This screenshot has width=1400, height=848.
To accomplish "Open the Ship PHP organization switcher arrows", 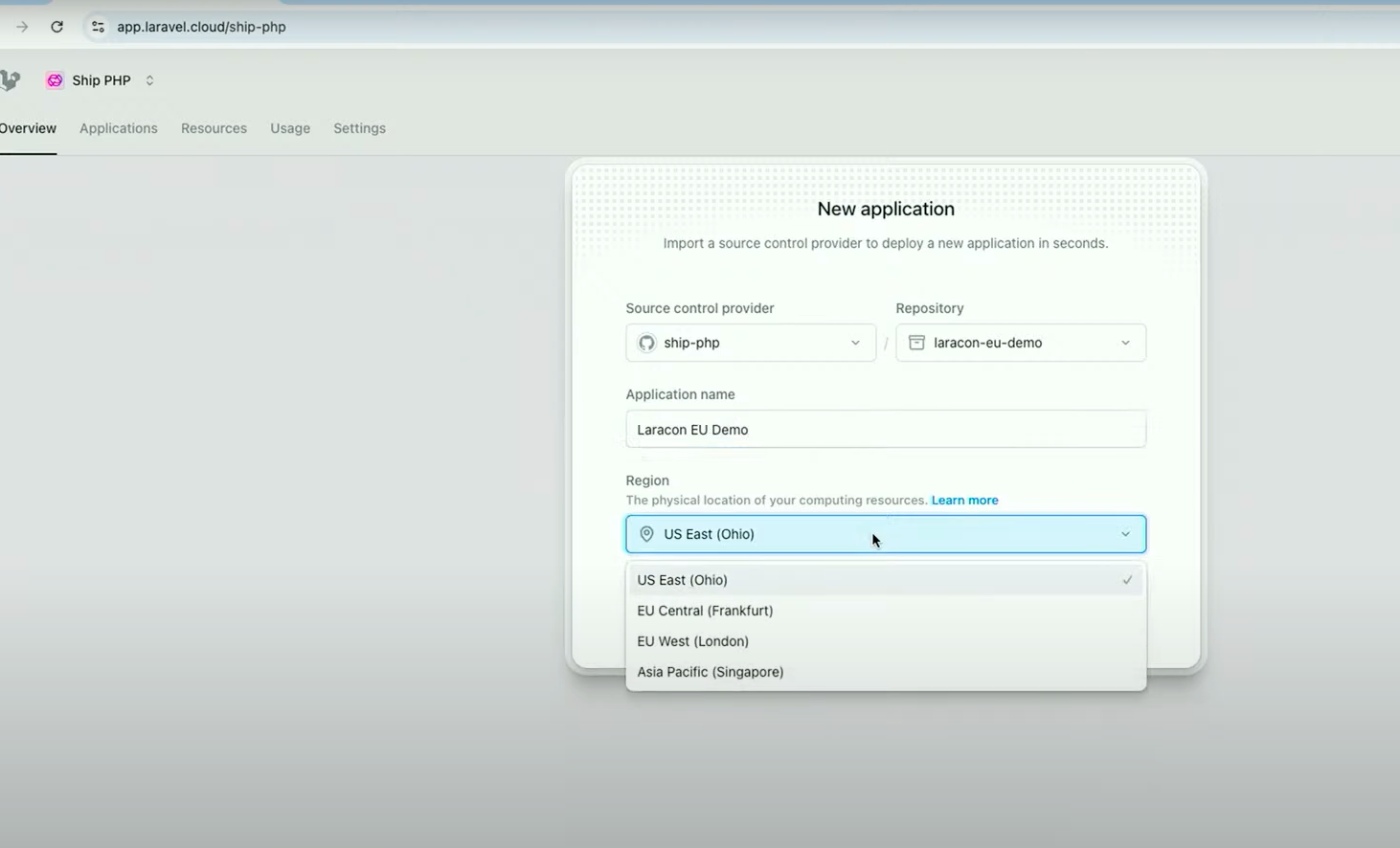I will click(x=149, y=80).
